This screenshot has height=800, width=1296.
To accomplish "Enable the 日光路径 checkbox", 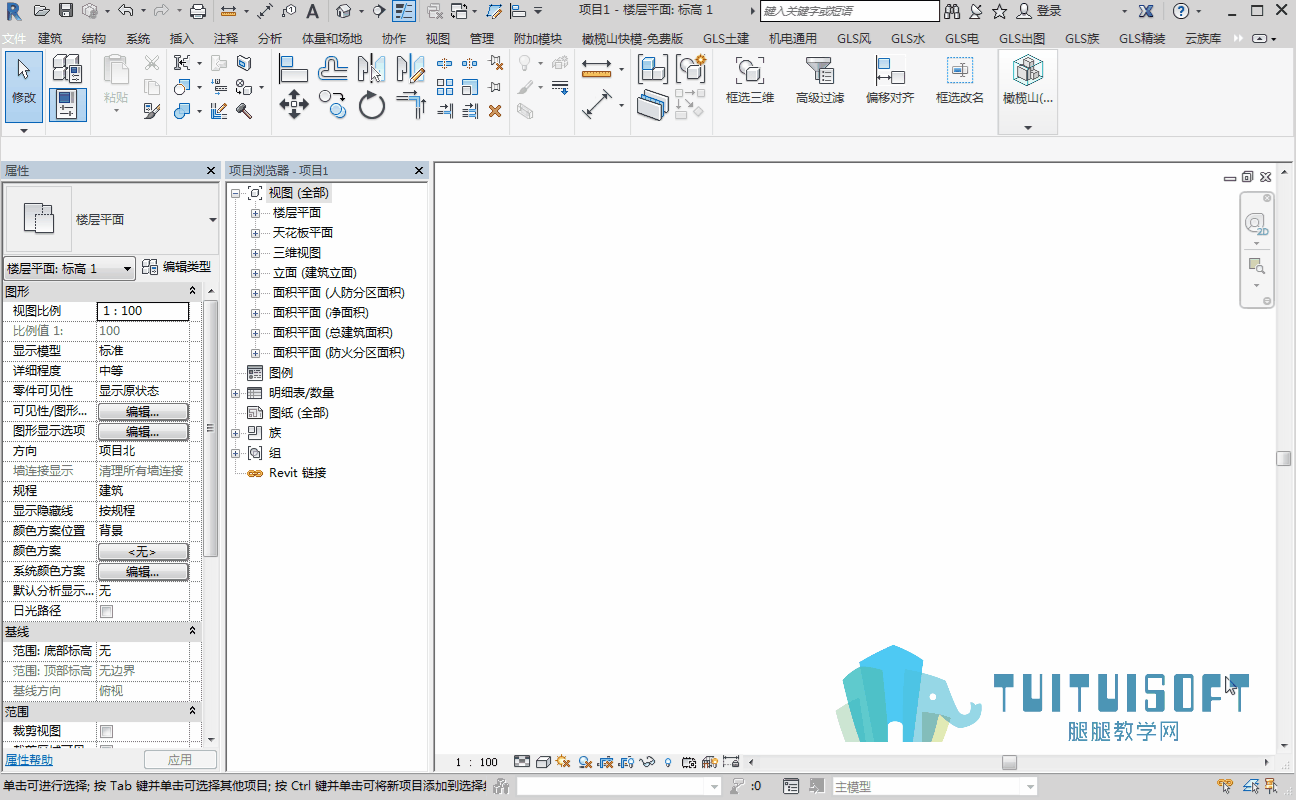I will click(107, 611).
